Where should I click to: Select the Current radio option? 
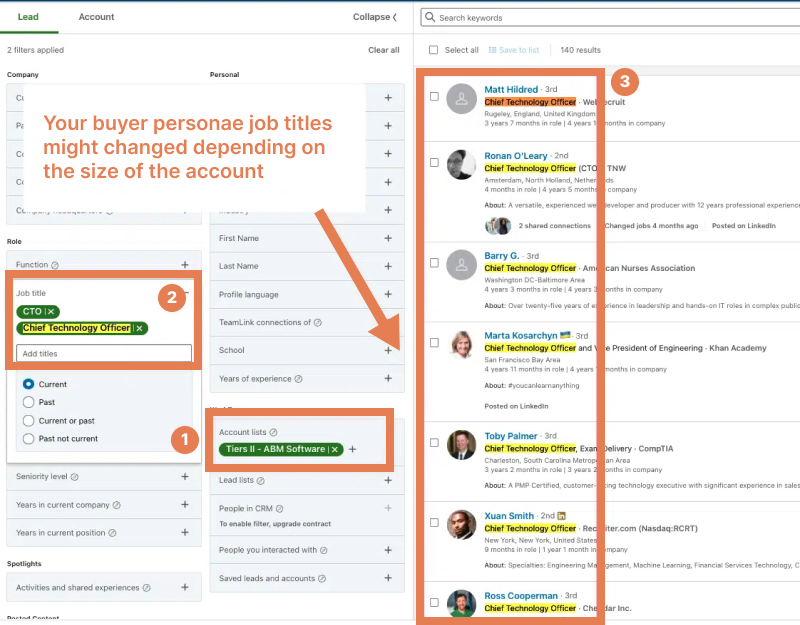(x=29, y=384)
